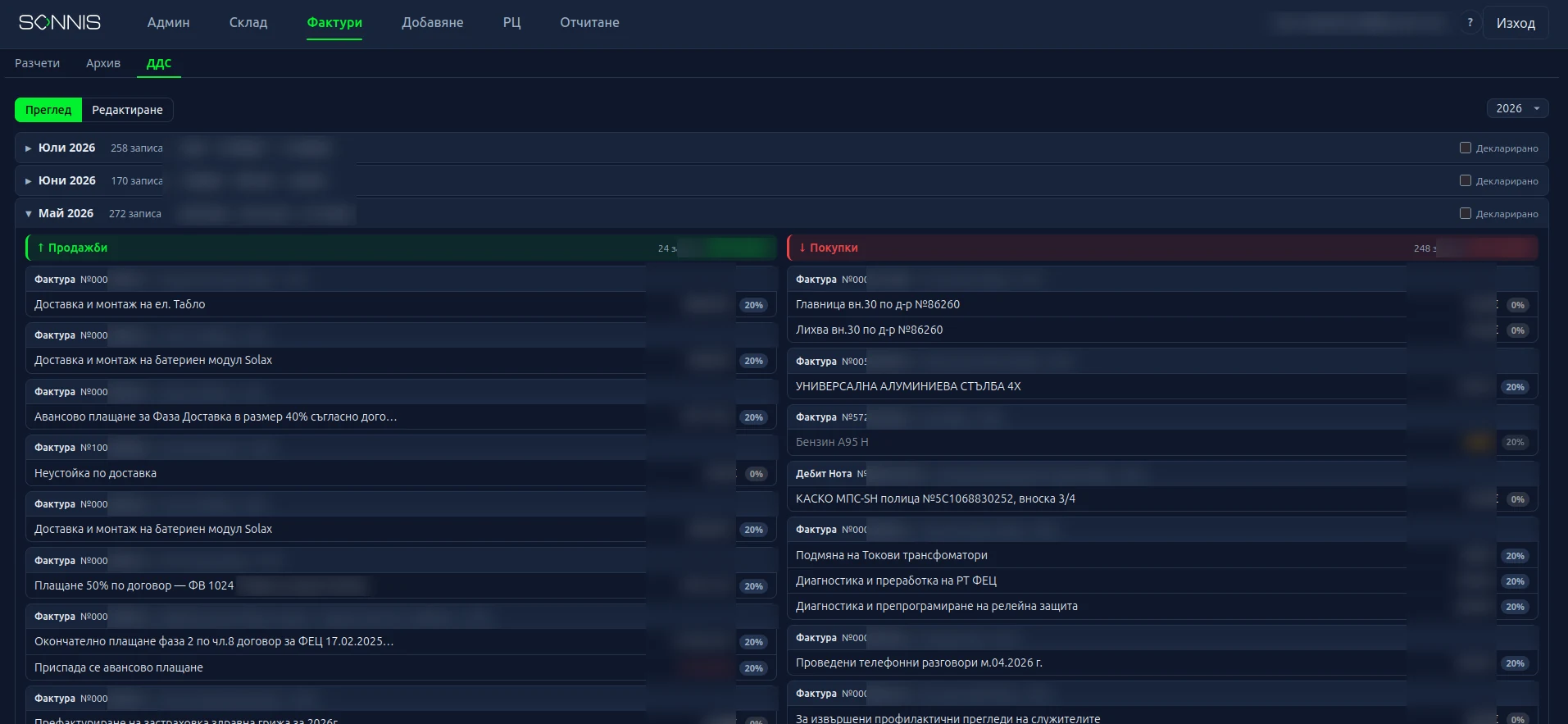This screenshot has height=724, width=1568.
Task: Select the Фактури tab
Action: (x=334, y=23)
